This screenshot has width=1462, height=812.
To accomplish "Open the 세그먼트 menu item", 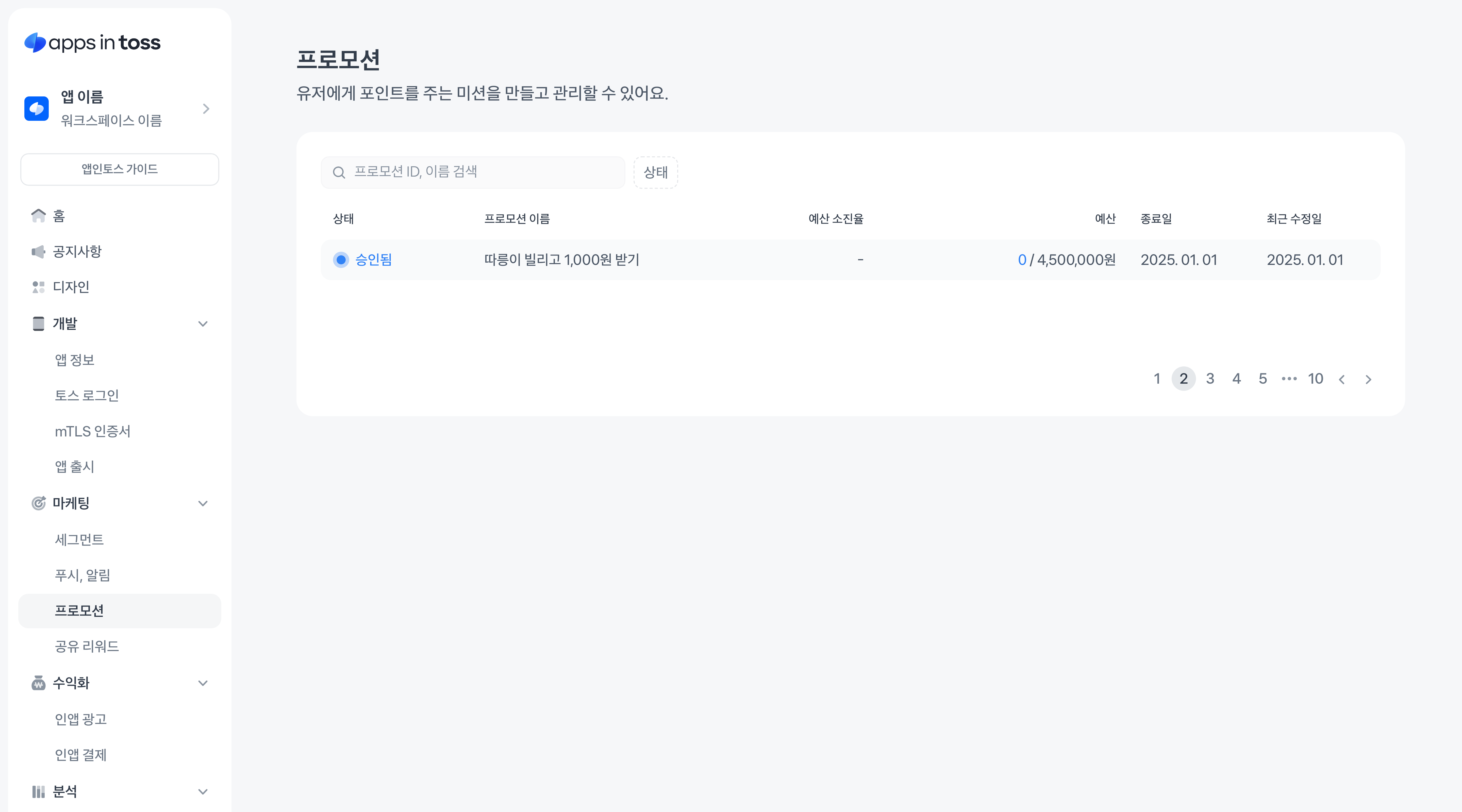I will pyautogui.click(x=79, y=540).
